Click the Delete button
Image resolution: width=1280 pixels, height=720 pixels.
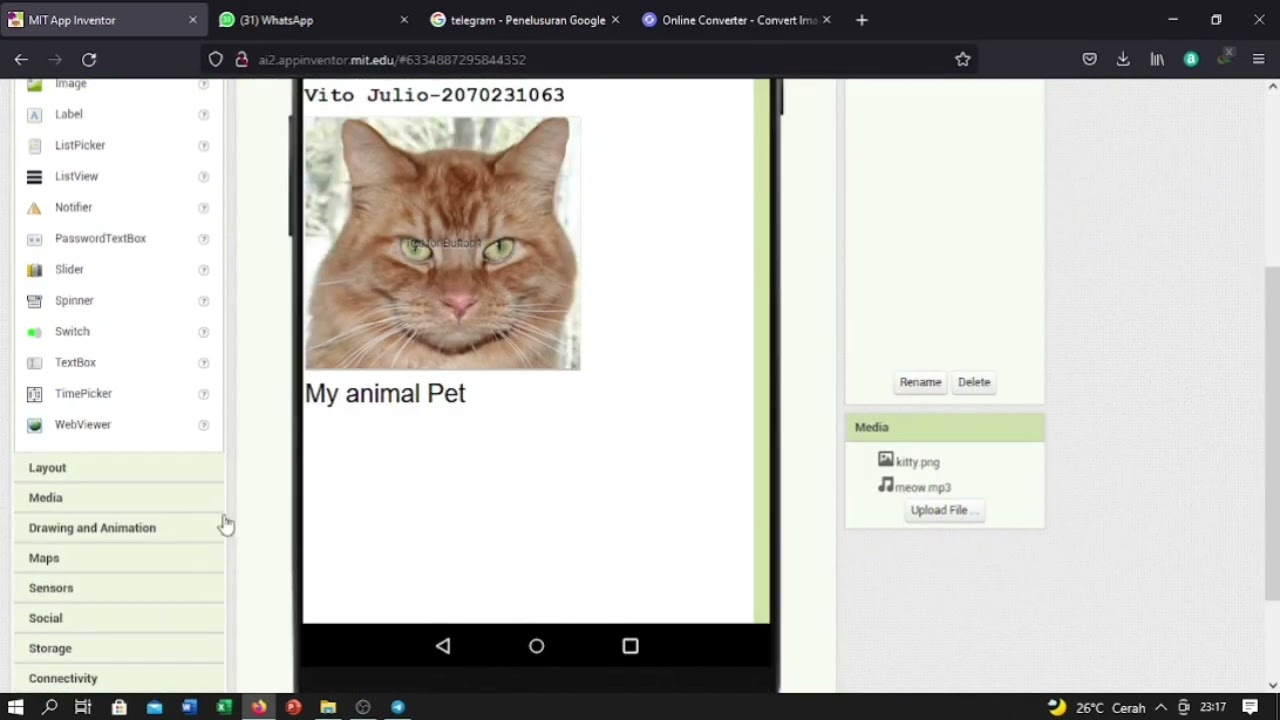tap(974, 382)
